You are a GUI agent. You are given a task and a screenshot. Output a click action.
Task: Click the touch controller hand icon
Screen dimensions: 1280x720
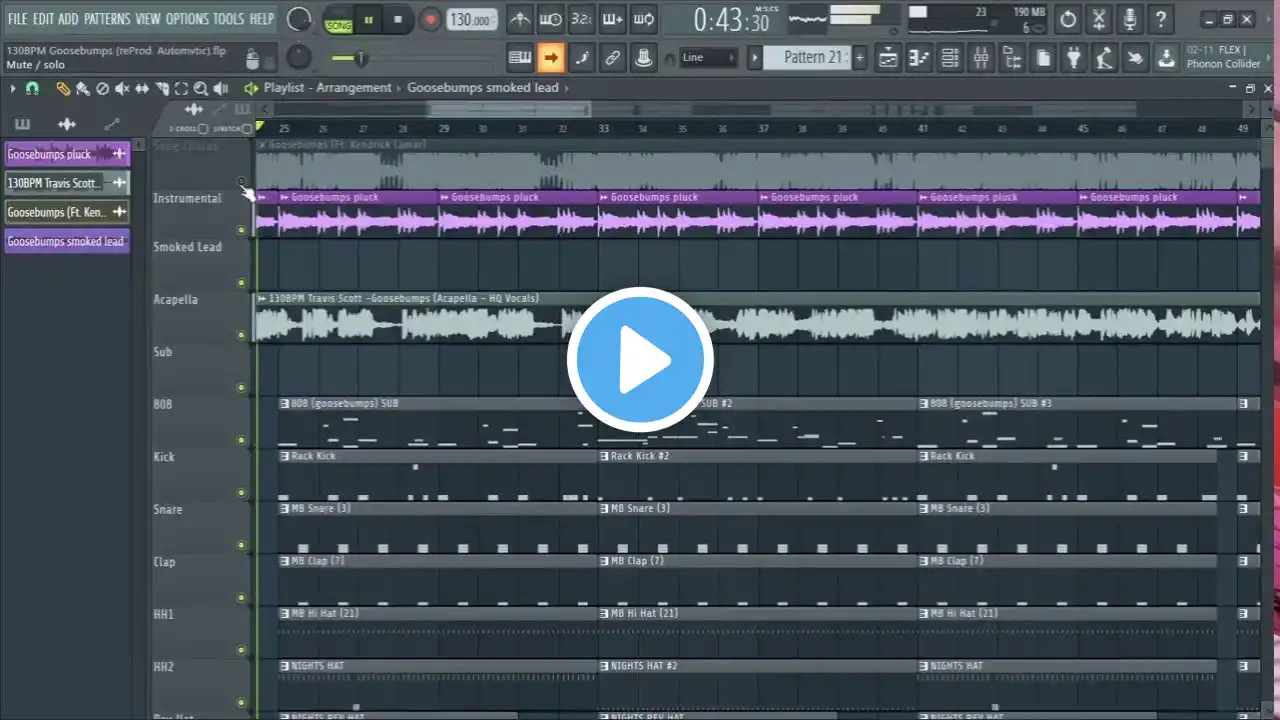point(1136,58)
